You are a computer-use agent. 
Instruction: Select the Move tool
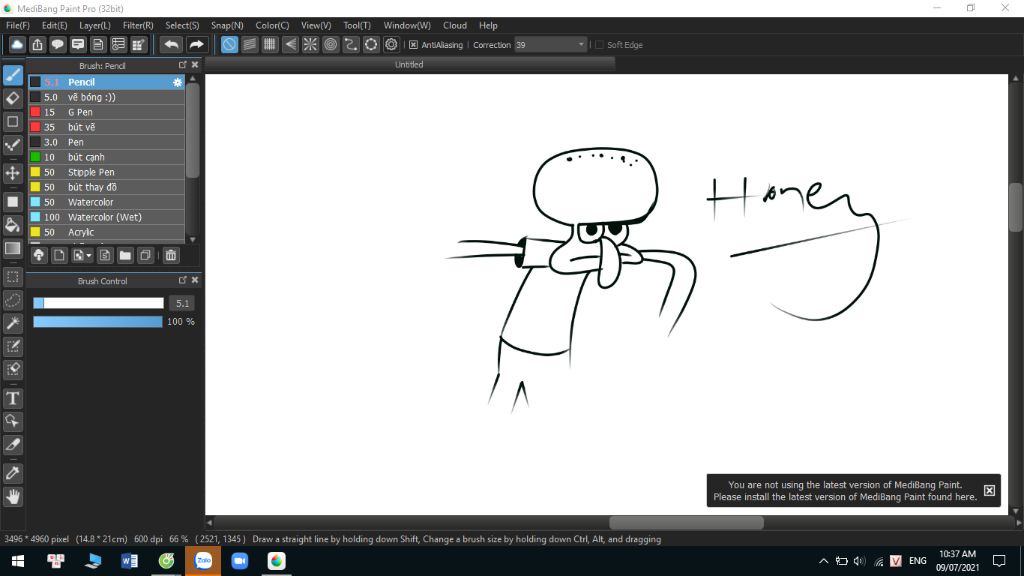[x=12, y=173]
